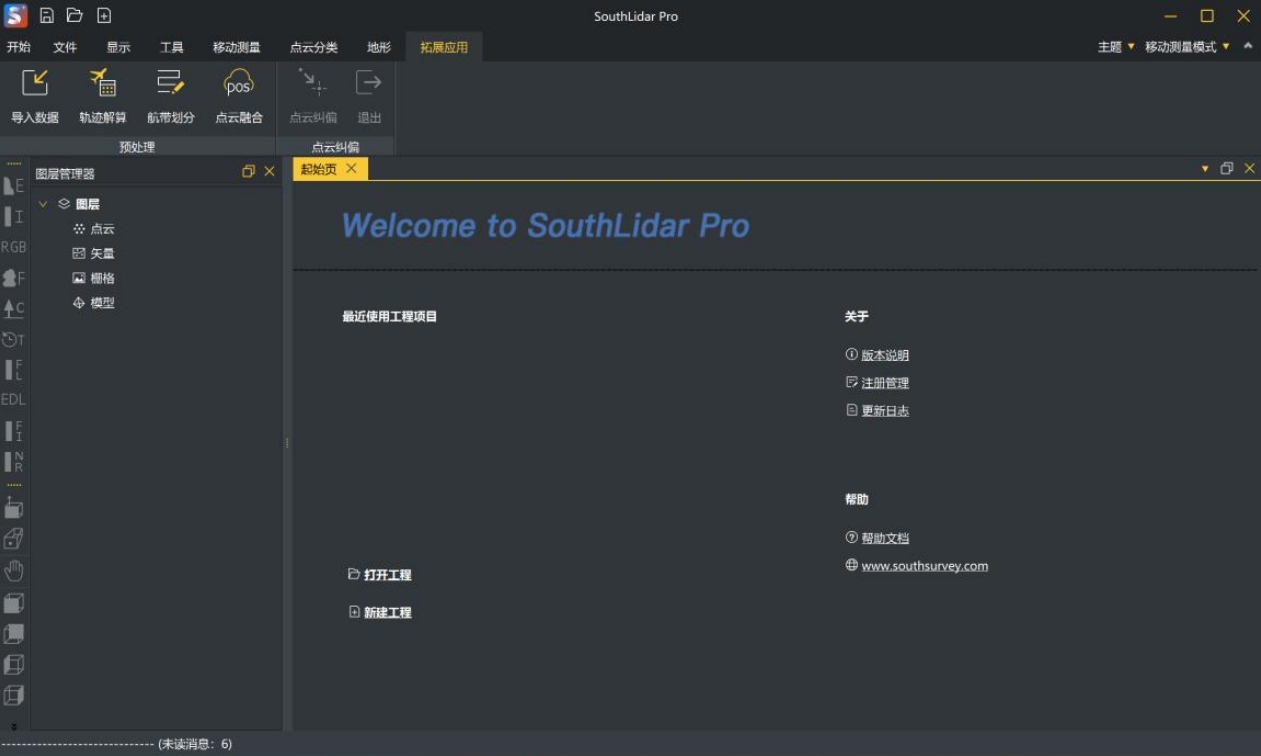Open the 开始 ribbon tab

point(18,47)
